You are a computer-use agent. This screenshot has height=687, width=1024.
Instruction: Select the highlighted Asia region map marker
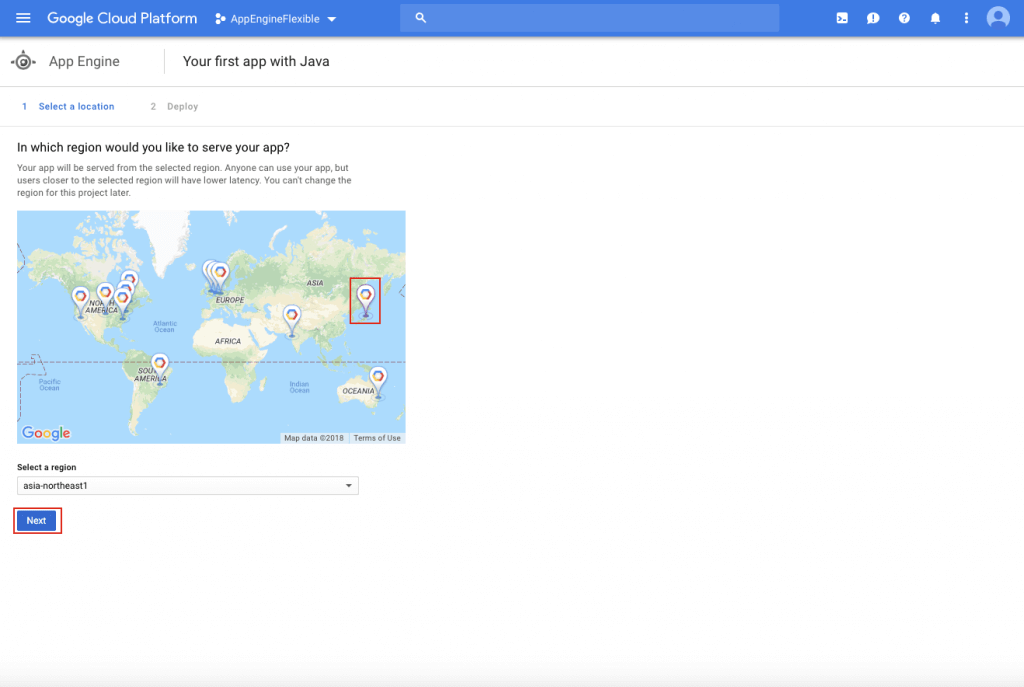coord(365,297)
